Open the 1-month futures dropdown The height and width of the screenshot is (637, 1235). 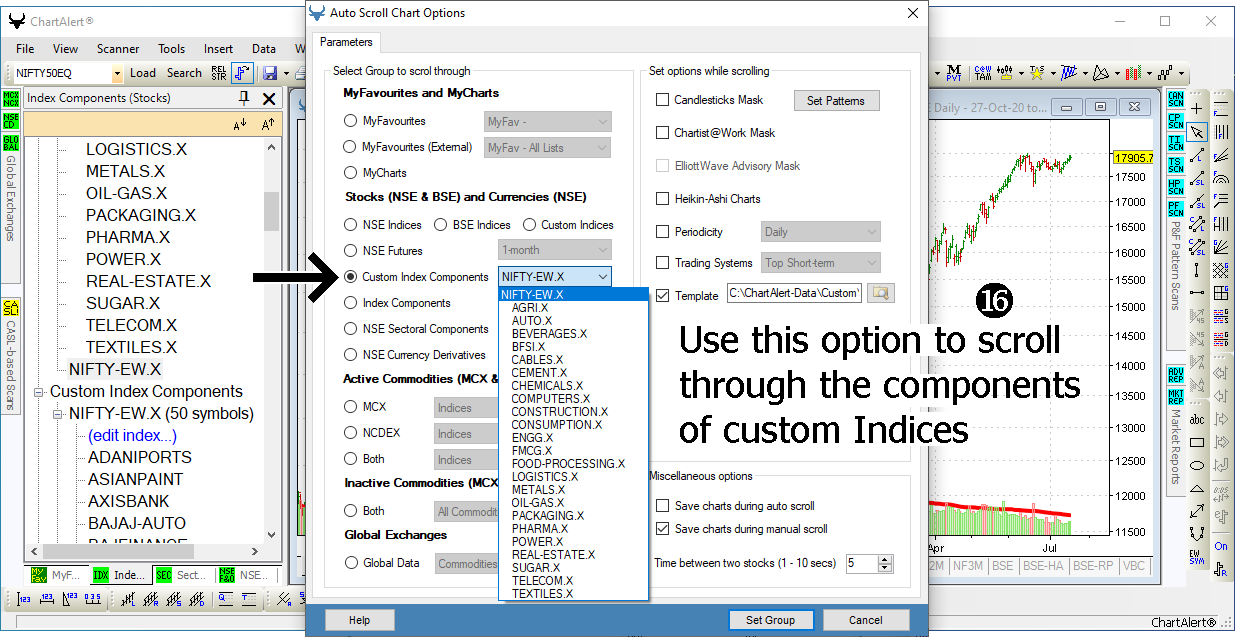[554, 250]
